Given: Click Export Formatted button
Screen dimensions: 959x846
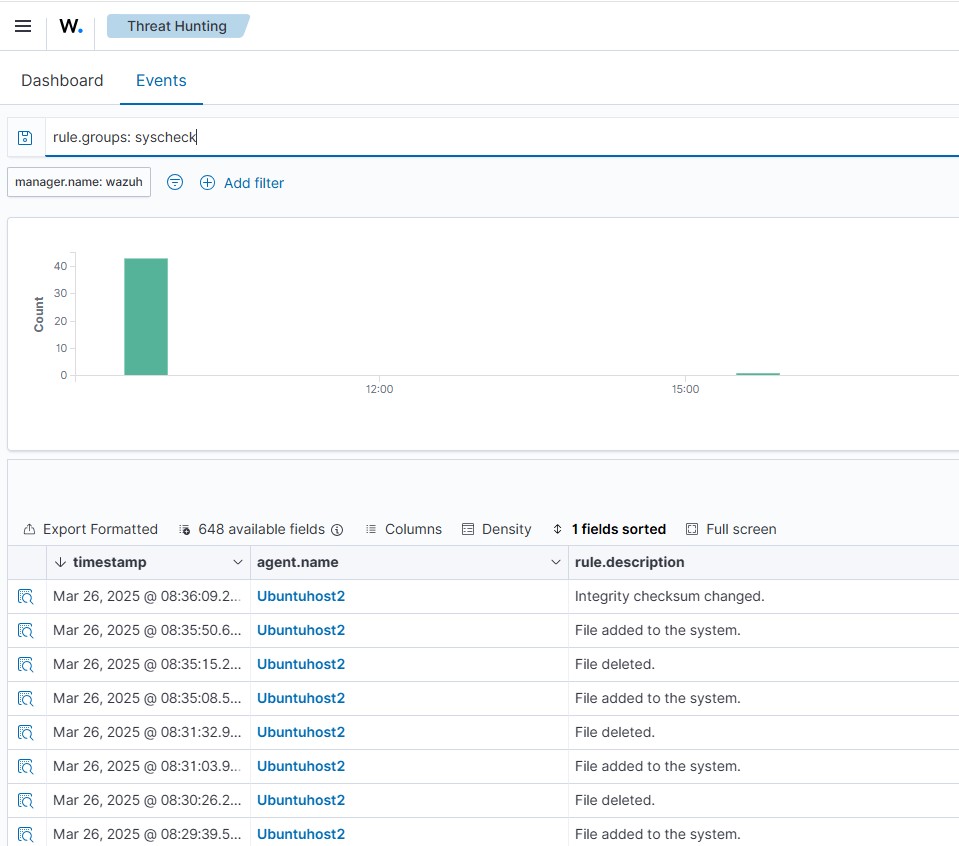Looking at the screenshot, I should tap(90, 529).
